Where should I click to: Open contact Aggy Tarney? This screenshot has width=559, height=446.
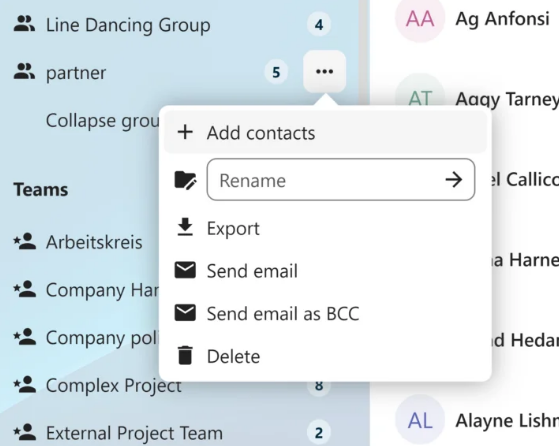click(x=507, y=99)
